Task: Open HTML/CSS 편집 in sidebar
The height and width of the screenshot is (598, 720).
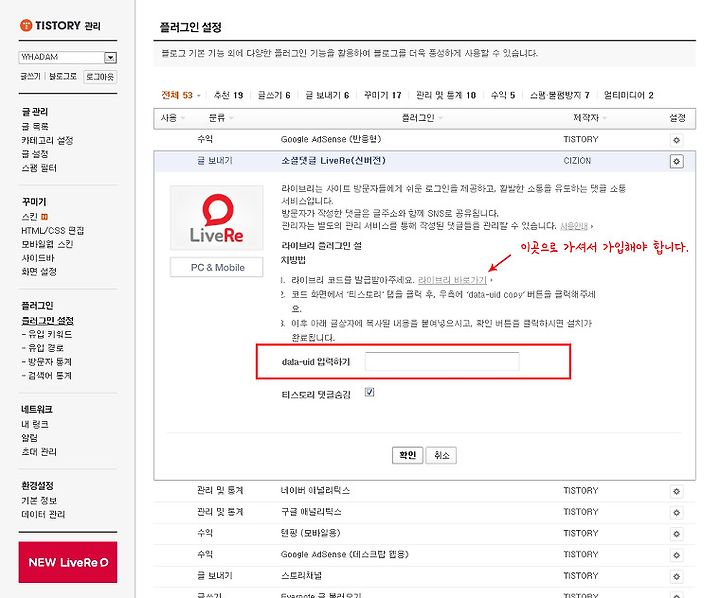Action: pyautogui.click(x=52, y=230)
